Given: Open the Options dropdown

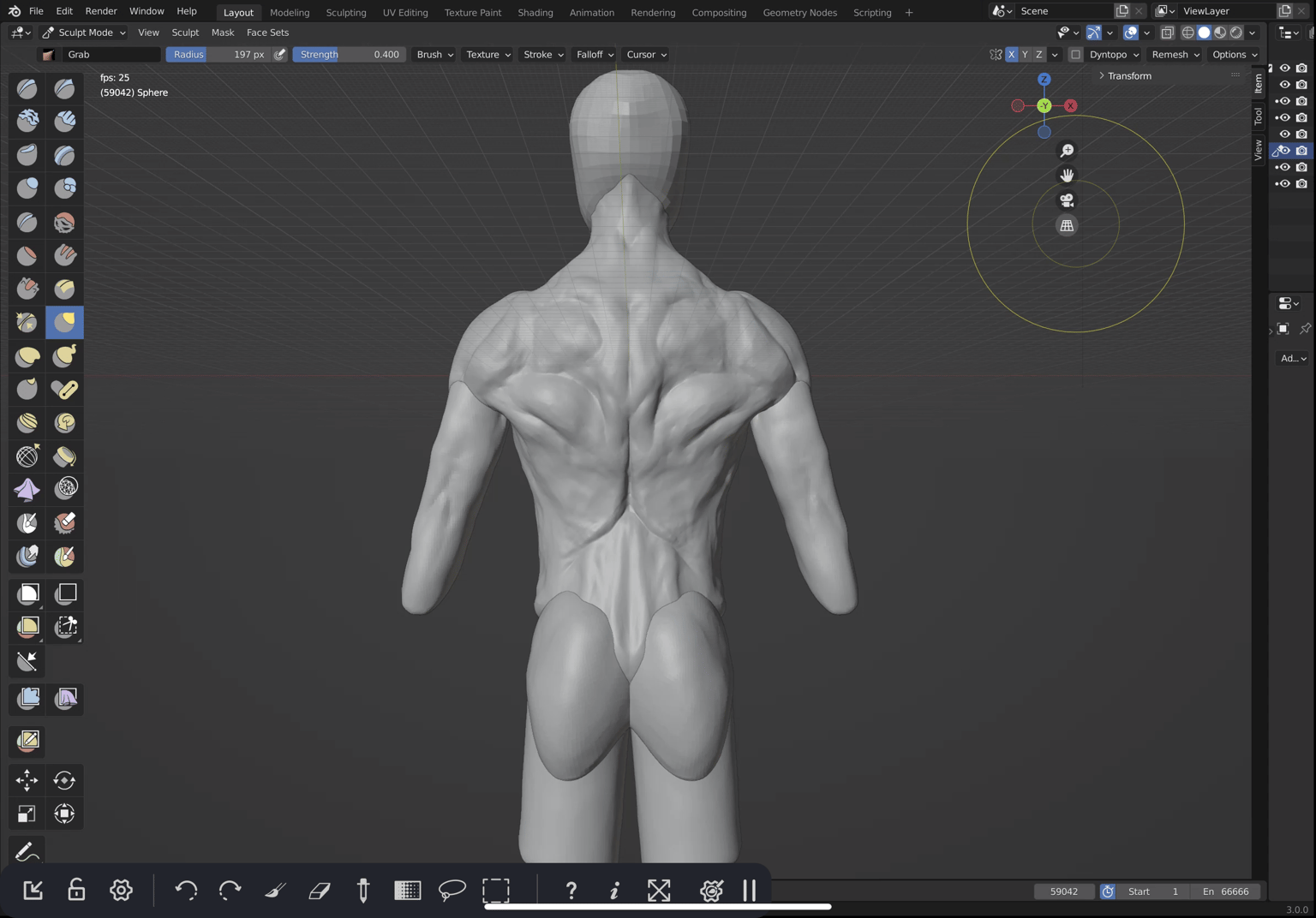Looking at the screenshot, I should tap(1235, 54).
